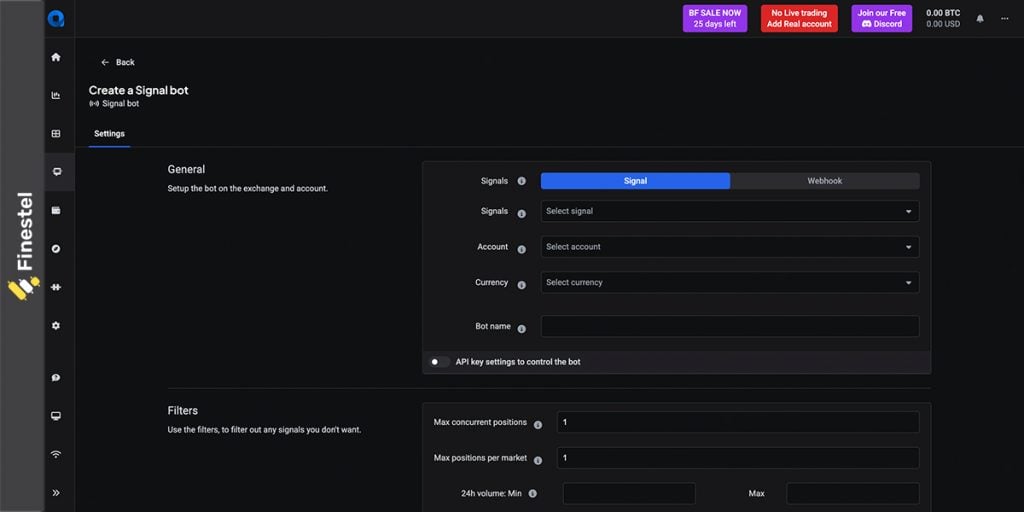The width and height of the screenshot is (1024, 512).
Task: Click info icon beside Signal/Webhook selector
Action: point(522,181)
